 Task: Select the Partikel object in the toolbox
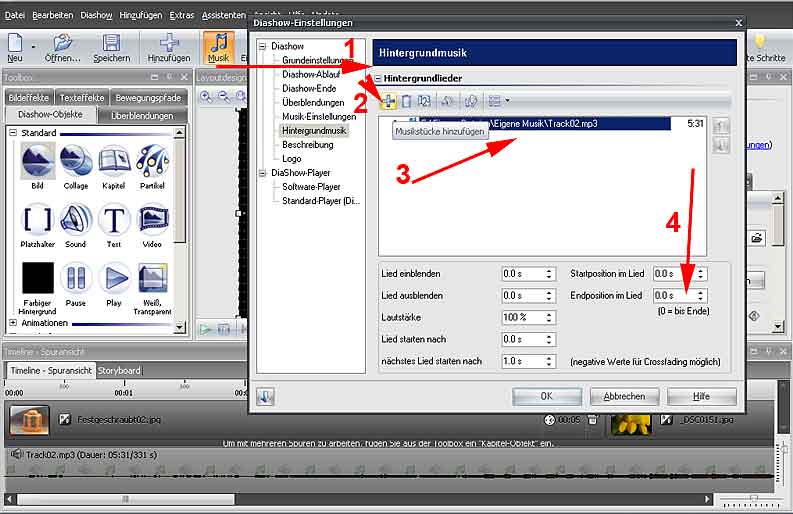152,161
